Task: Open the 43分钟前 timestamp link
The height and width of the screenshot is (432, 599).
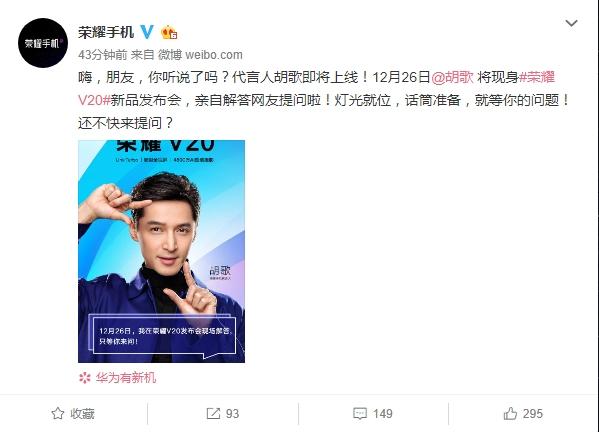Action: (102, 55)
